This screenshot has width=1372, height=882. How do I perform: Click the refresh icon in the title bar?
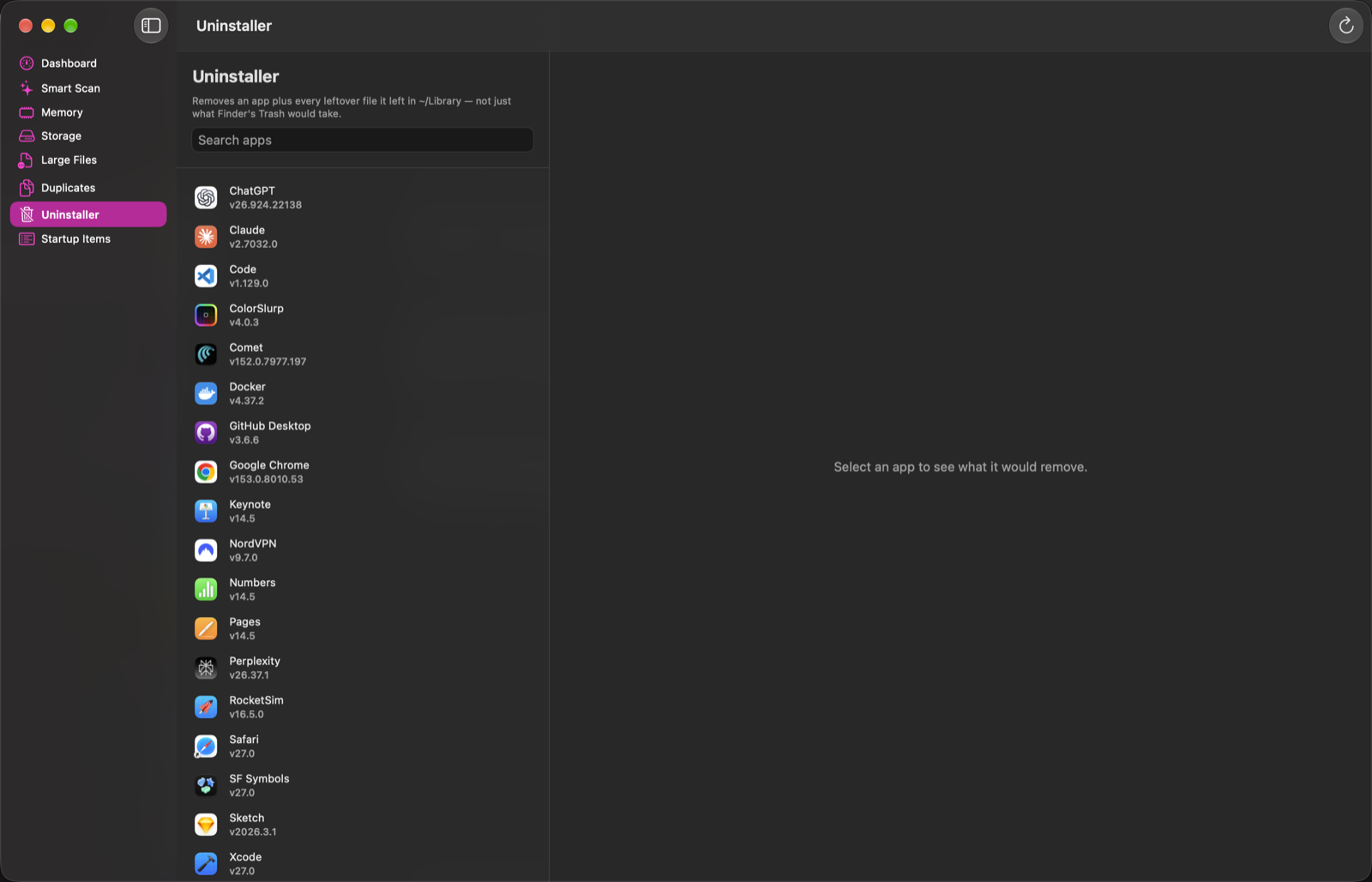tap(1346, 26)
